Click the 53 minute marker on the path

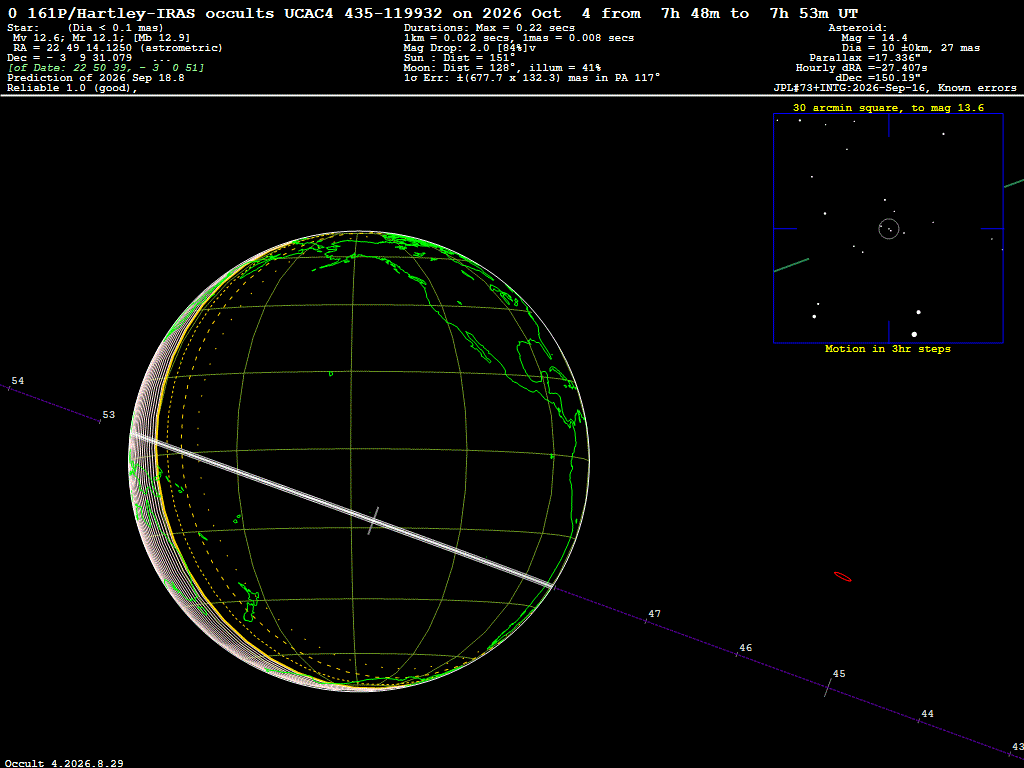108,415
